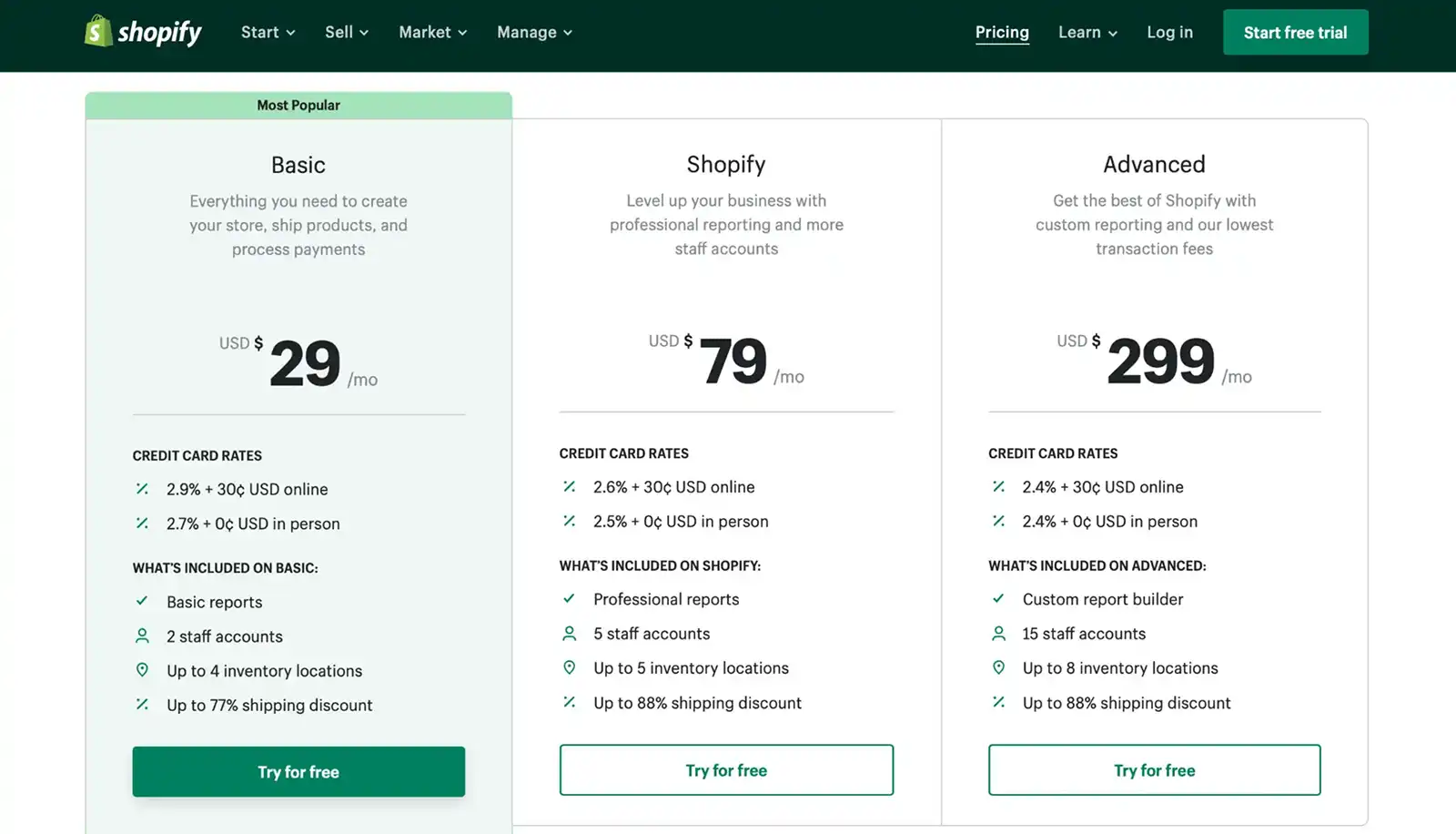Image resolution: width=1456 pixels, height=834 pixels.
Task: Click location pin icon for Basic inventory locations
Action: pos(142,669)
